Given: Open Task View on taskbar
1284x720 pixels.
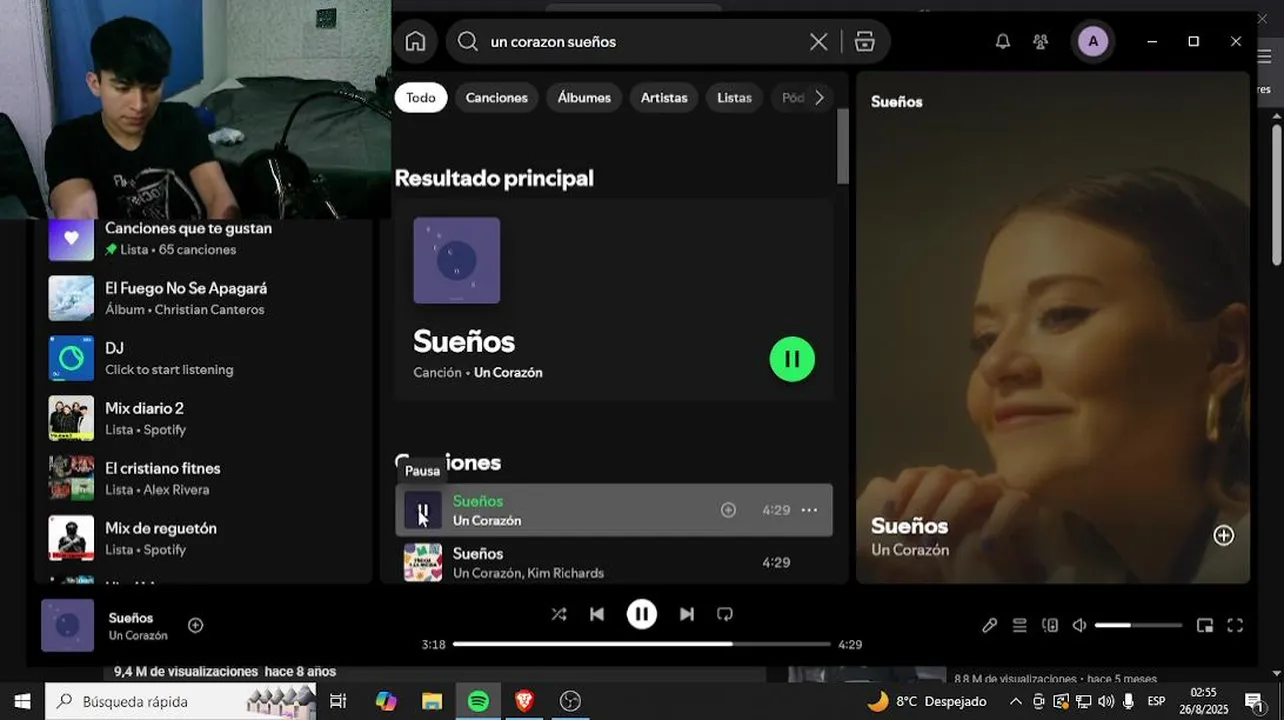Looking at the screenshot, I should tap(338, 701).
